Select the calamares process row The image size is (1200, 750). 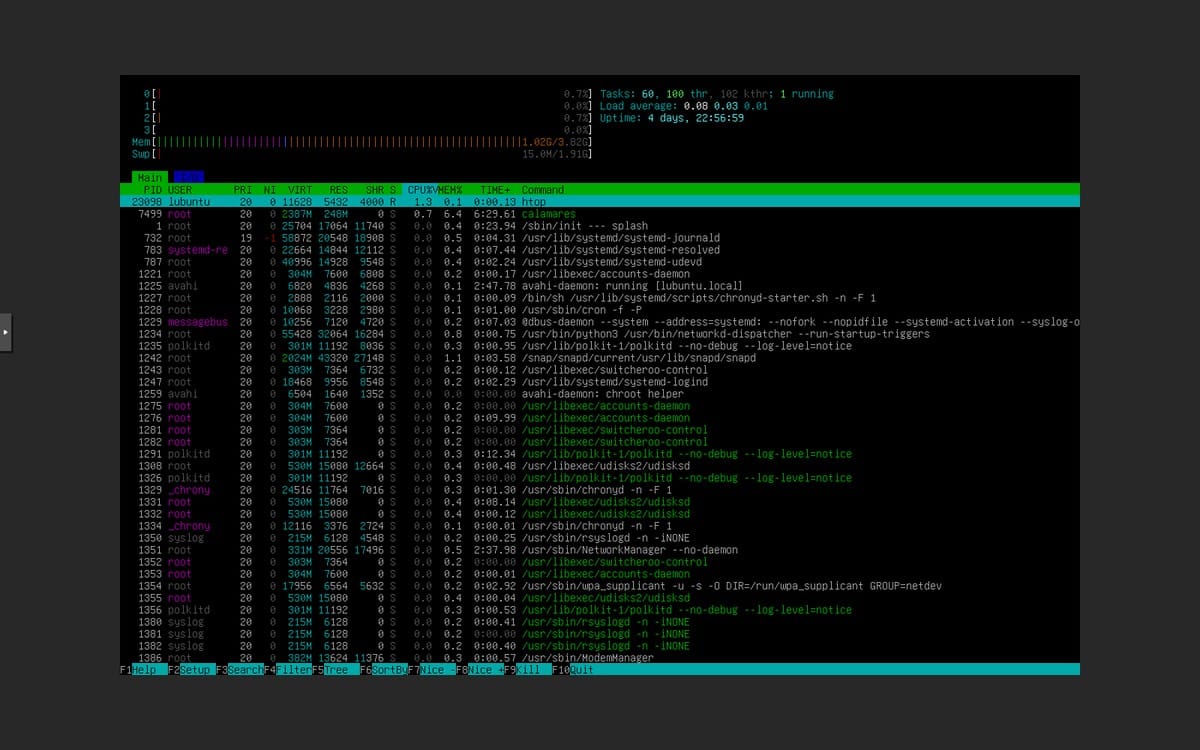click(600, 213)
